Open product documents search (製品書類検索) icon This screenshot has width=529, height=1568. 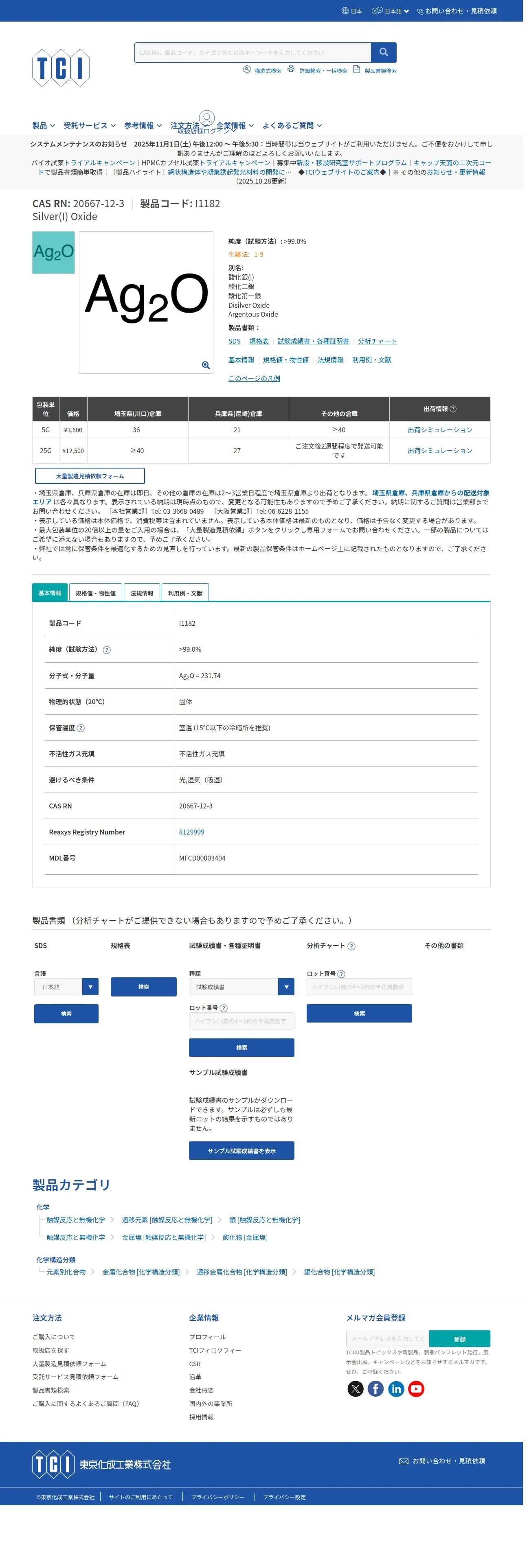[x=357, y=69]
